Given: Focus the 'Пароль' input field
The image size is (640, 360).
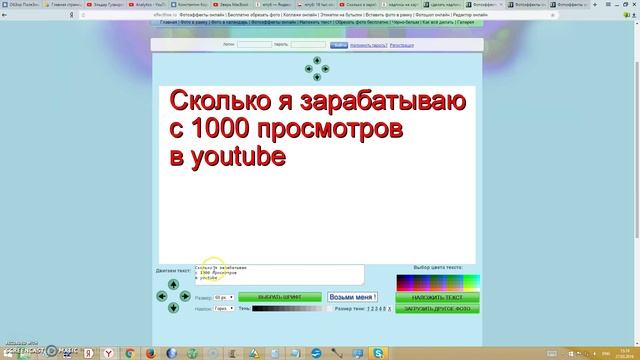Looking at the screenshot, I should 308,44.
